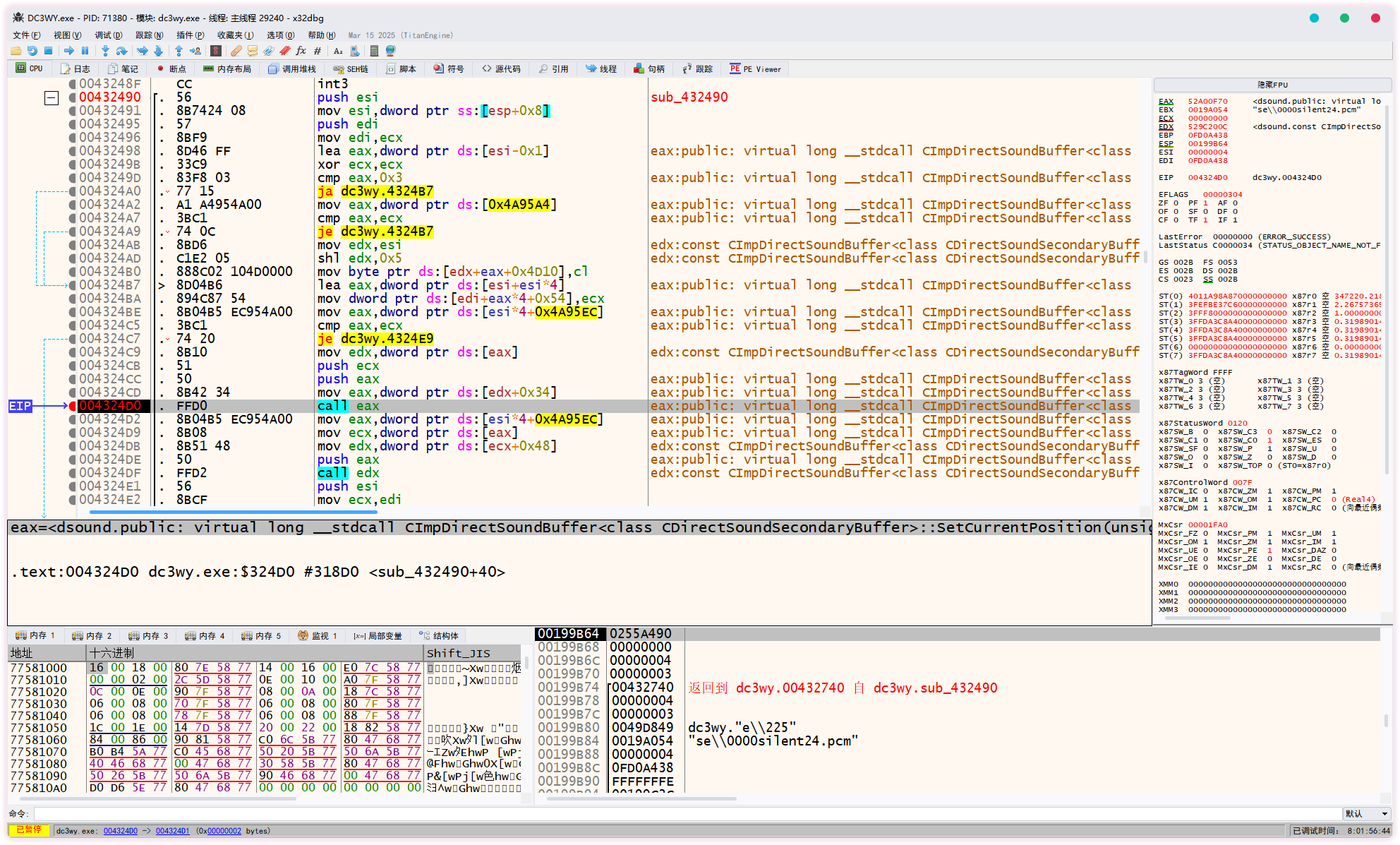Click the 隐藏FPU button

(1272, 85)
